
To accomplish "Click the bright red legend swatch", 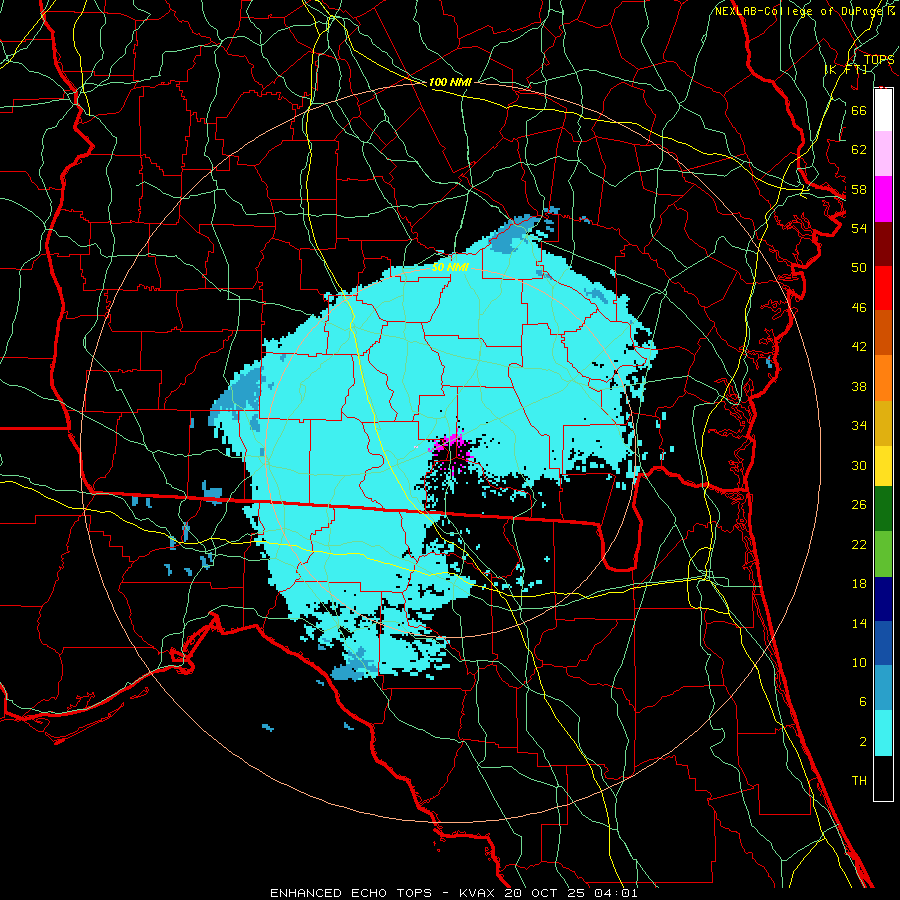I will (x=883, y=288).
